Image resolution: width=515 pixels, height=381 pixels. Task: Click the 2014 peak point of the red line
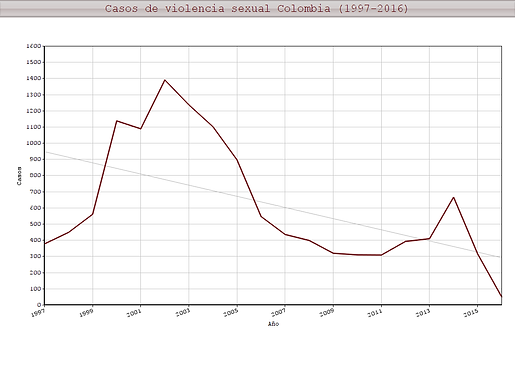(x=453, y=197)
